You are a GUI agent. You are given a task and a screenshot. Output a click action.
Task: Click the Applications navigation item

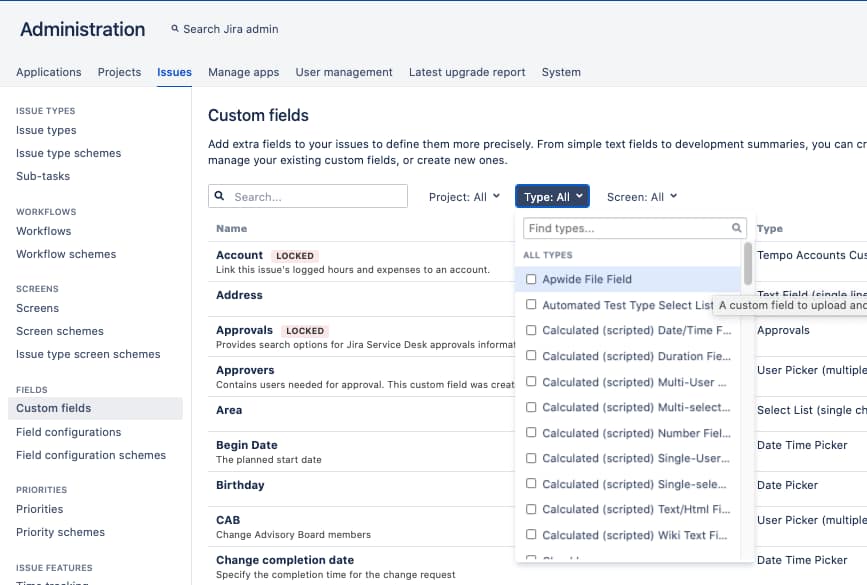(x=47, y=72)
